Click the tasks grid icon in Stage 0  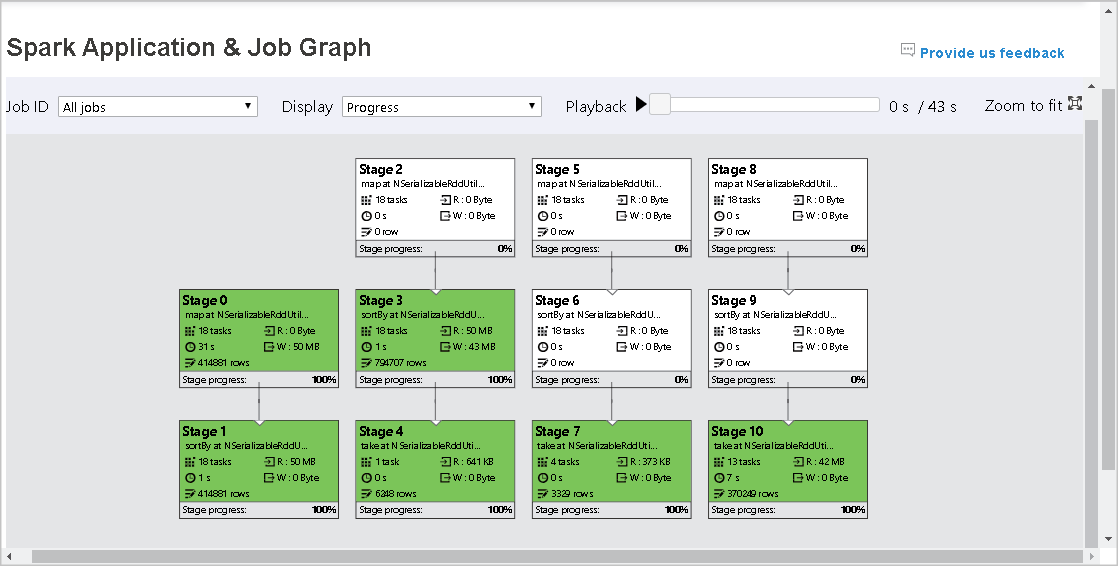(x=189, y=331)
